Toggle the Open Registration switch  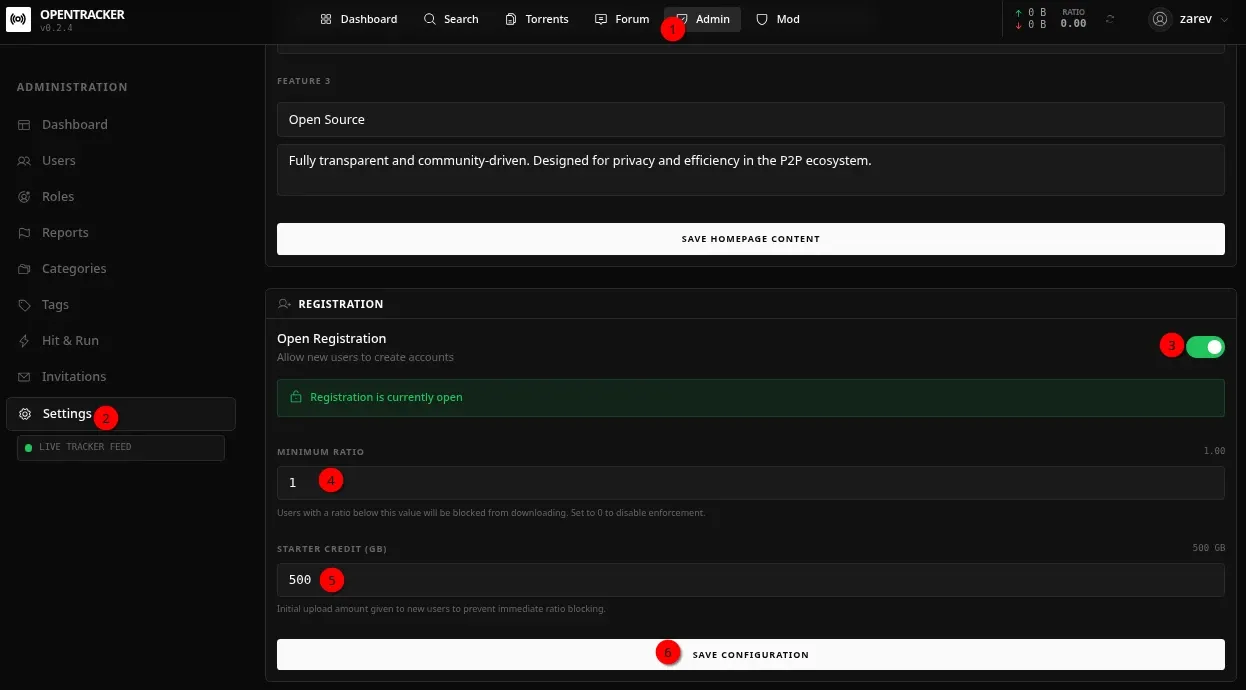pyautogui.click(x=1205, y=347)
